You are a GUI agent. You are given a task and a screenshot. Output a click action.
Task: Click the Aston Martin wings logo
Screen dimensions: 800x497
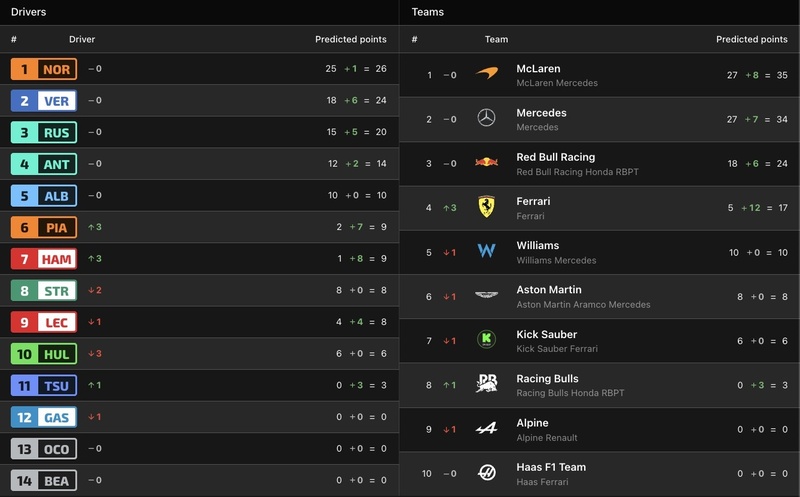[x=486, y=296]
